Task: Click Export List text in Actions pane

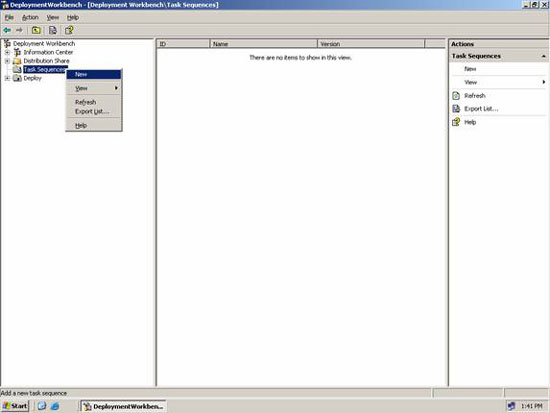Action: pyautogui.click(x=481, y=109)
